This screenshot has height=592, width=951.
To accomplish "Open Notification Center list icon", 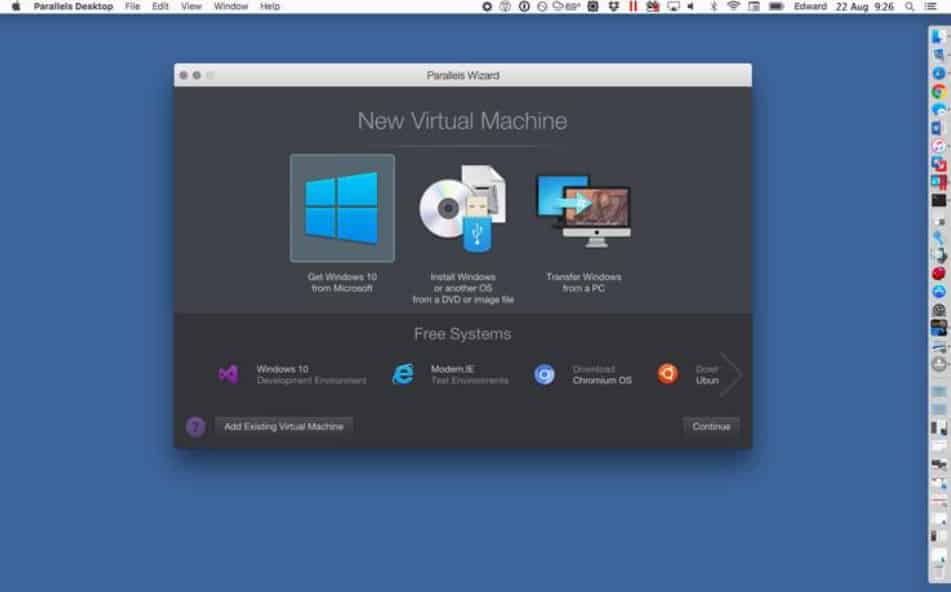I will 930,7.
